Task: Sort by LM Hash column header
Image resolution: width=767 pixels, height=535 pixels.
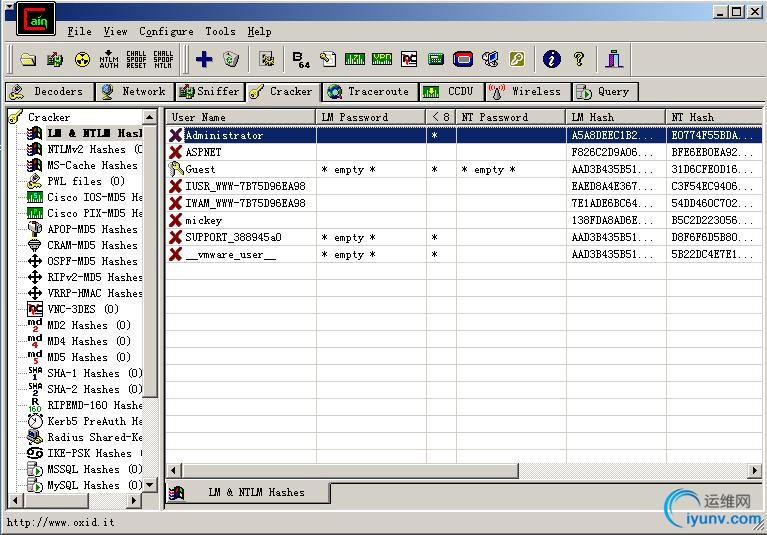Action: point(616,117)
